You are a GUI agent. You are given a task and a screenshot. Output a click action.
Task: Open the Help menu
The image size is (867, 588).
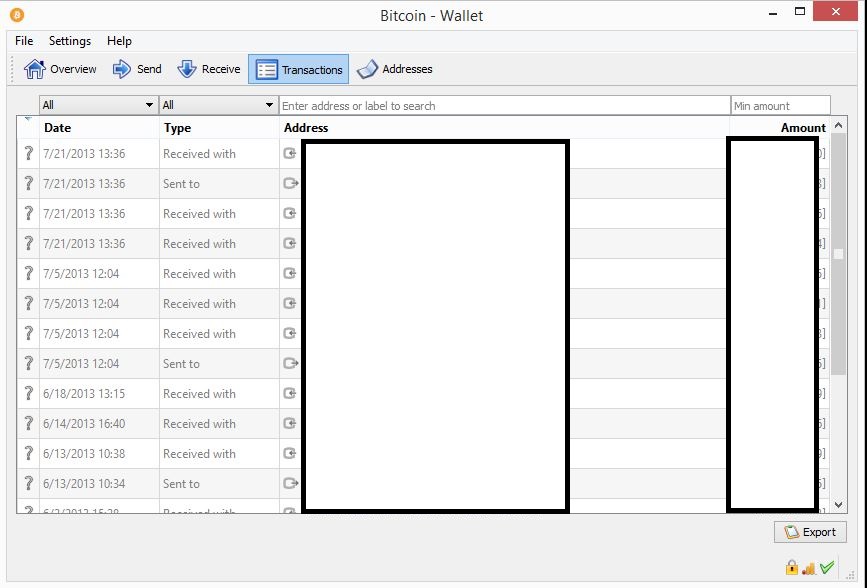119,41
